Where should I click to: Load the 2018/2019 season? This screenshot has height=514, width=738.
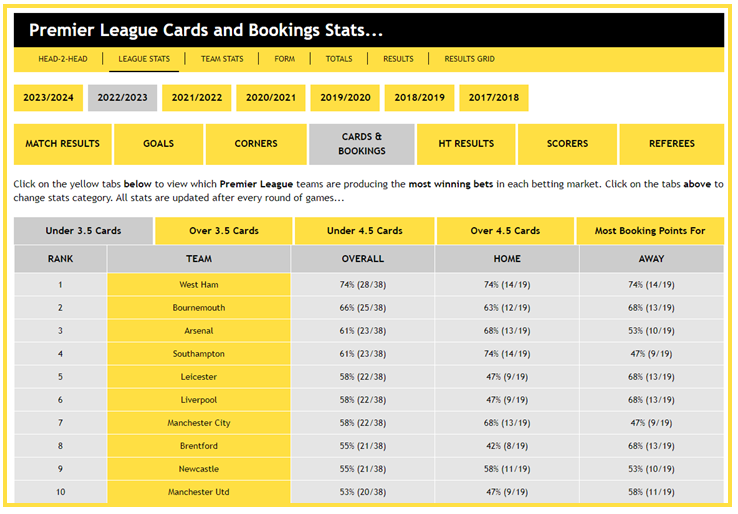pos(419,97)
